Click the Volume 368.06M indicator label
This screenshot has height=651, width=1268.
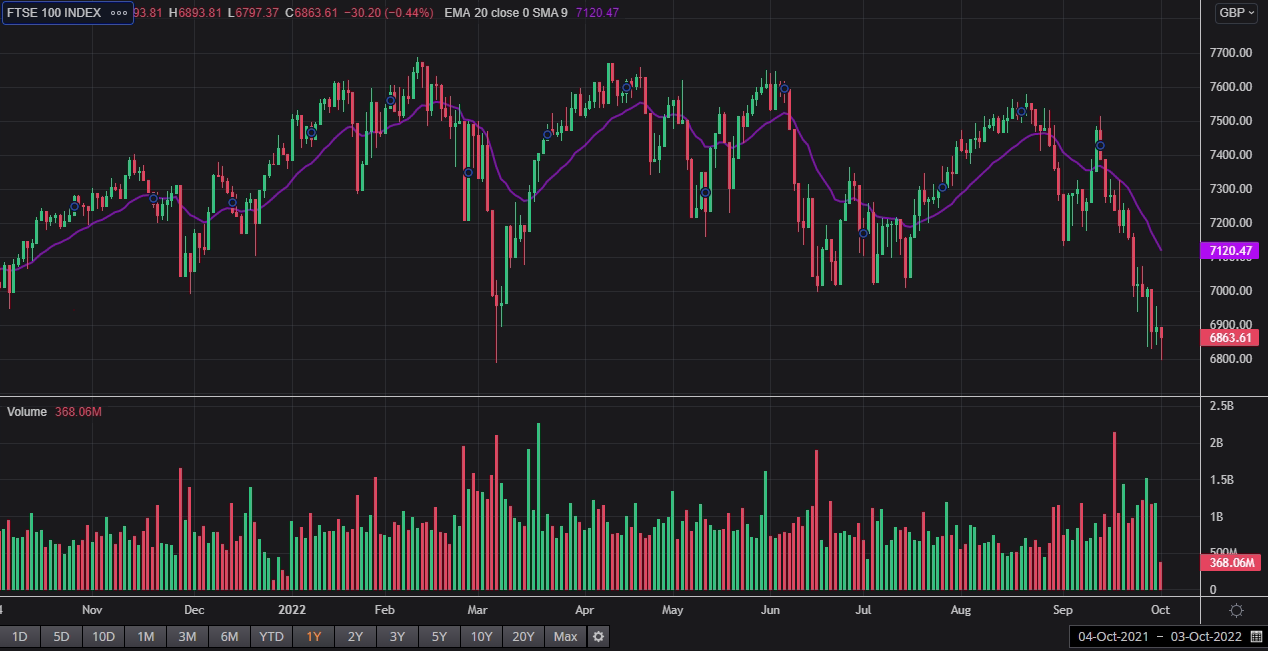55,412
